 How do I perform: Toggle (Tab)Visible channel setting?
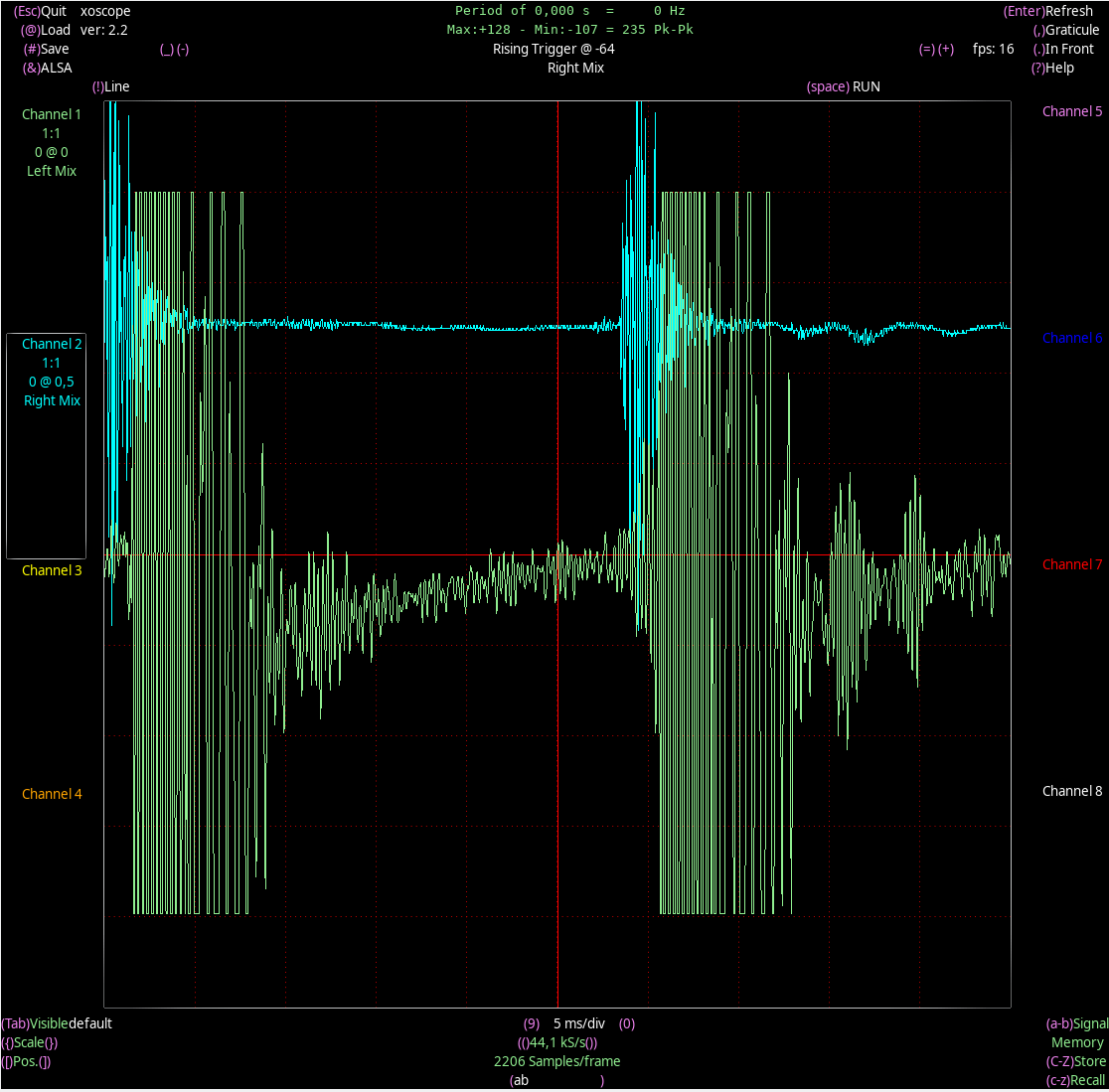click(35, 1024)
